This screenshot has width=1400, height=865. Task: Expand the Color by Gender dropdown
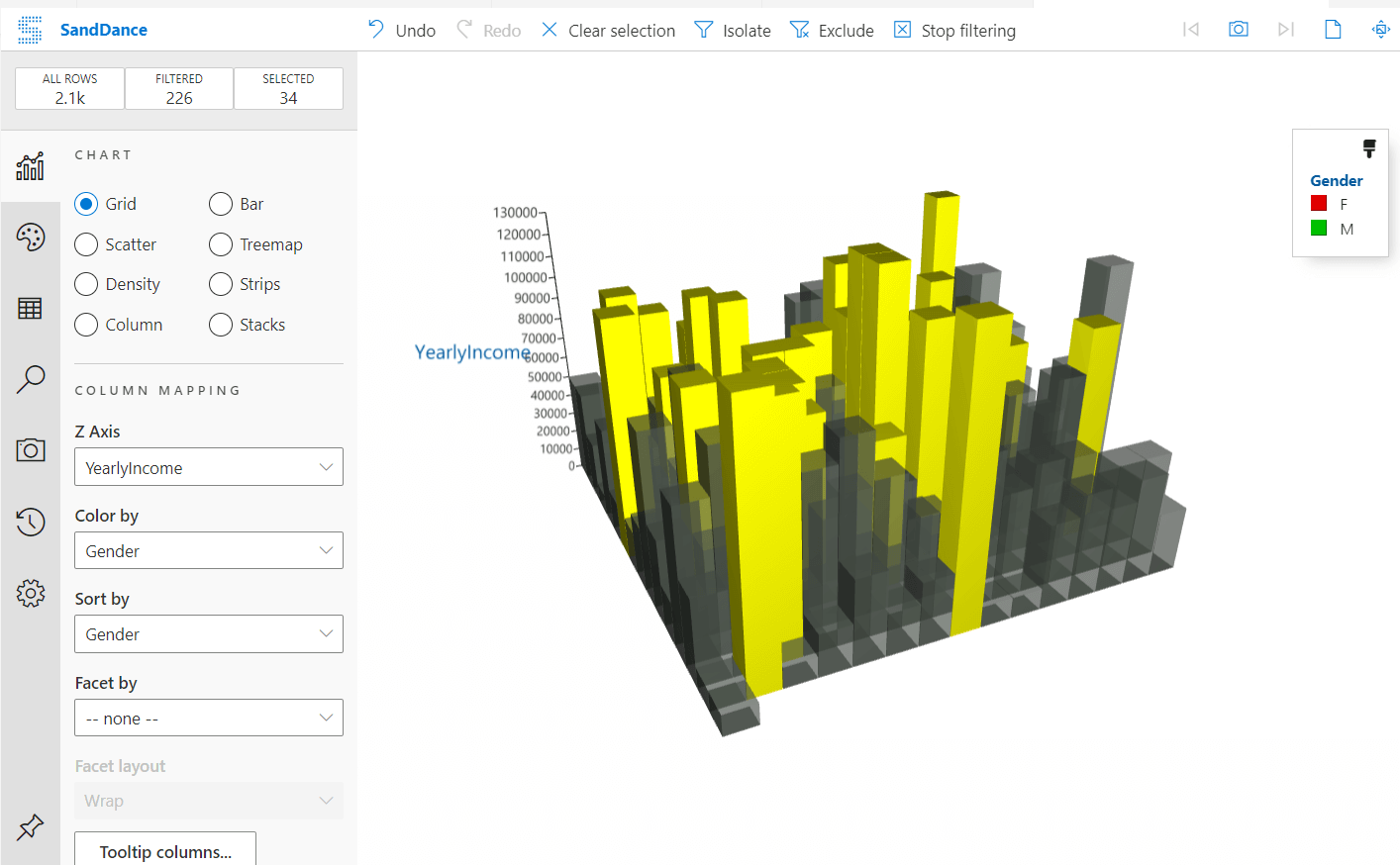(208, 550)
